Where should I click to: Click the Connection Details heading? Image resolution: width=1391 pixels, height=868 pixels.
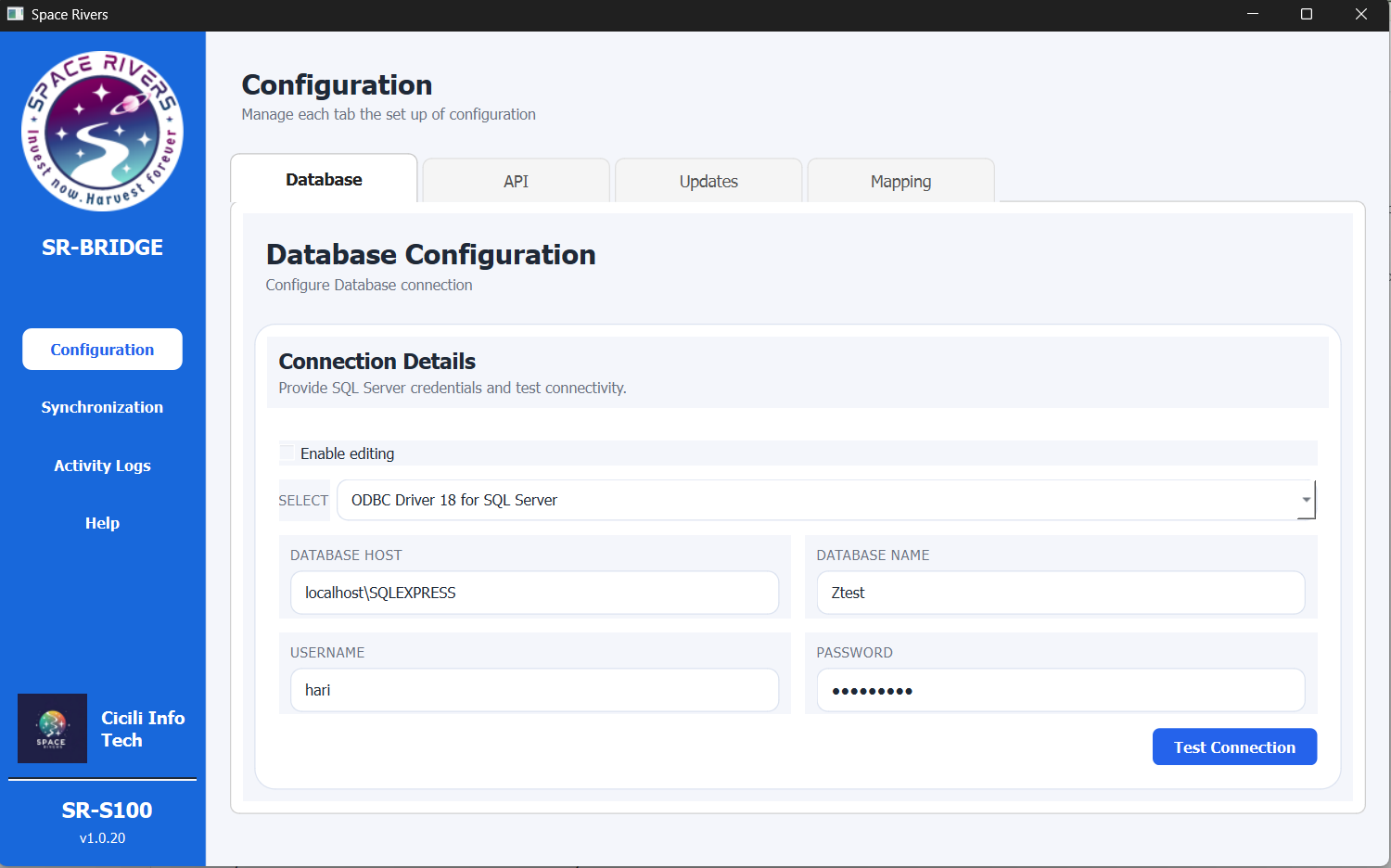tap(376, 361)
